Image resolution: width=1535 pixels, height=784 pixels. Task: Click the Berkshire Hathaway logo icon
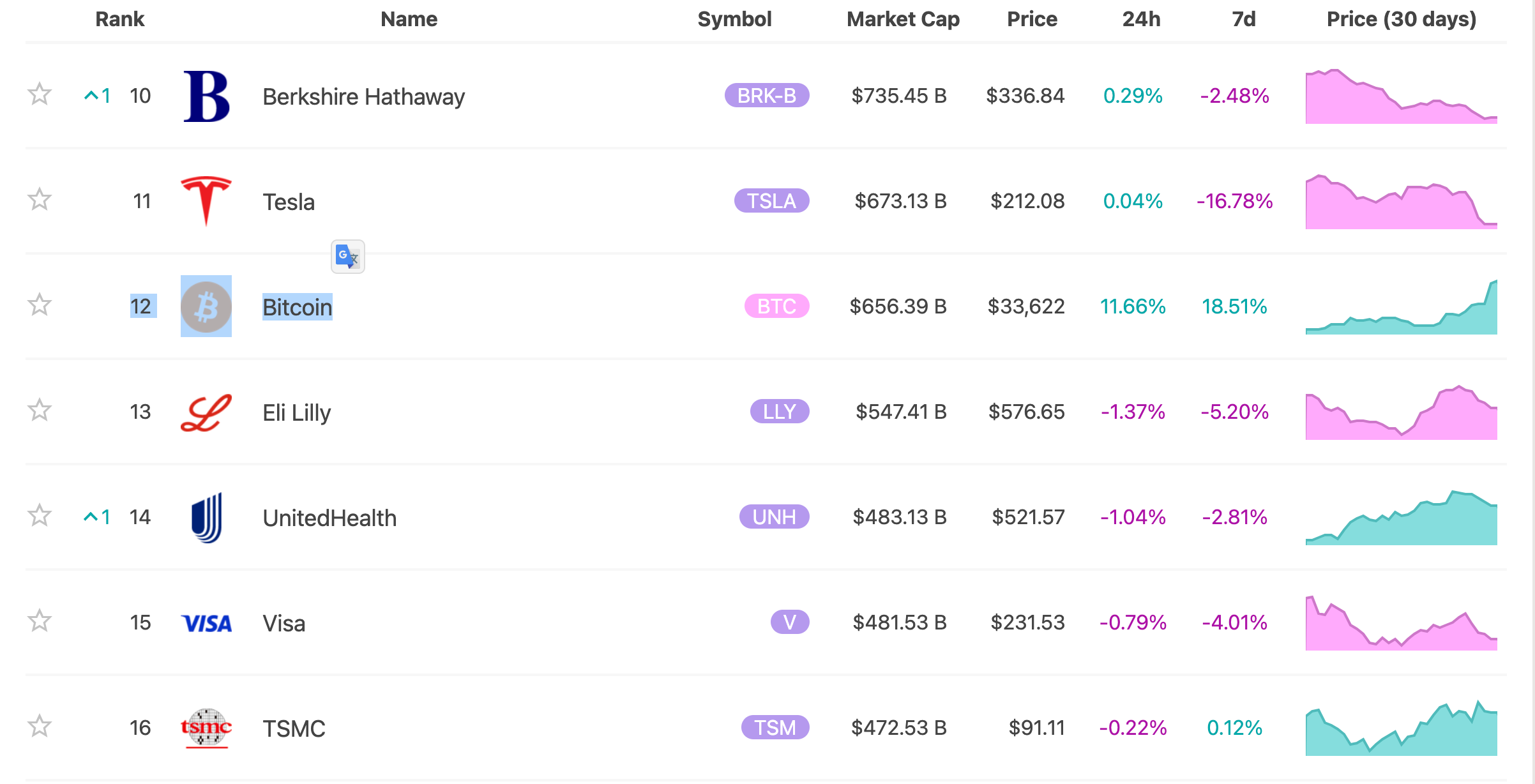(206, 96)
